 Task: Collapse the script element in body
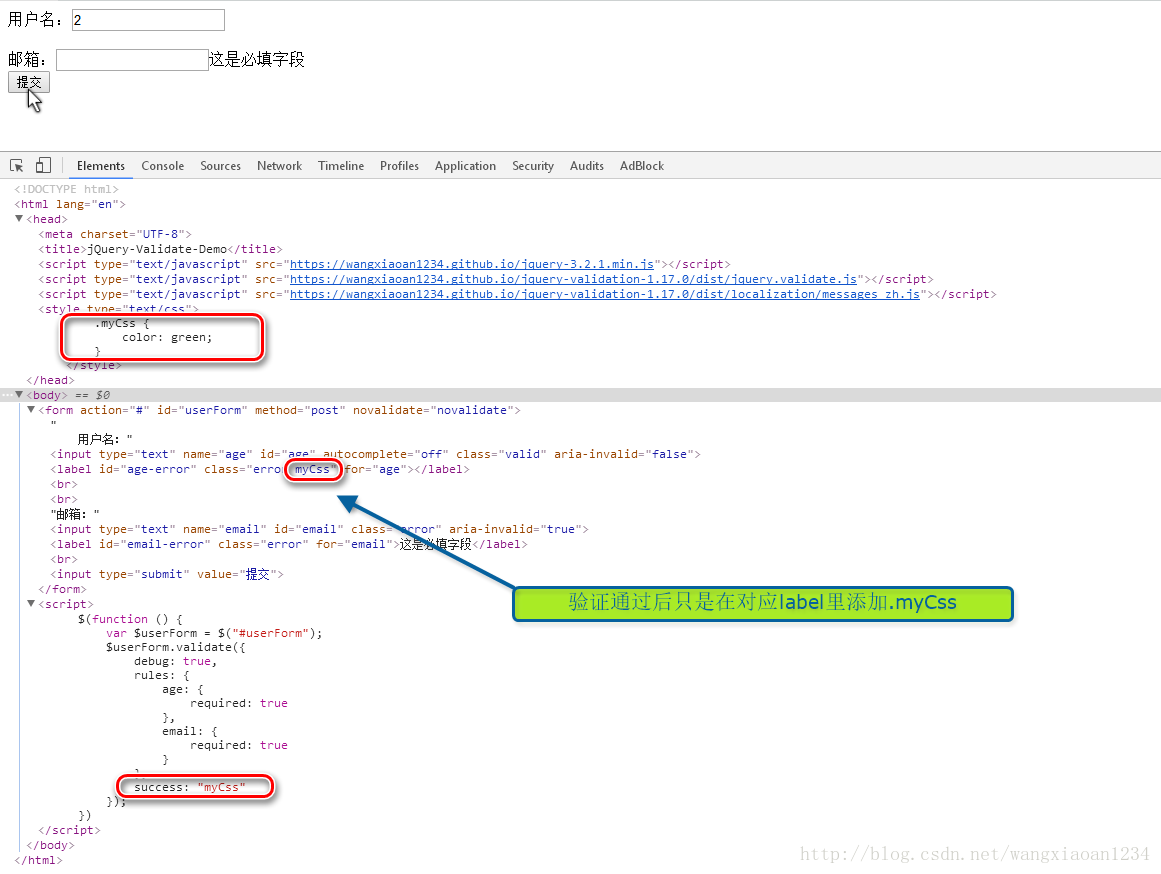[31, 604]
